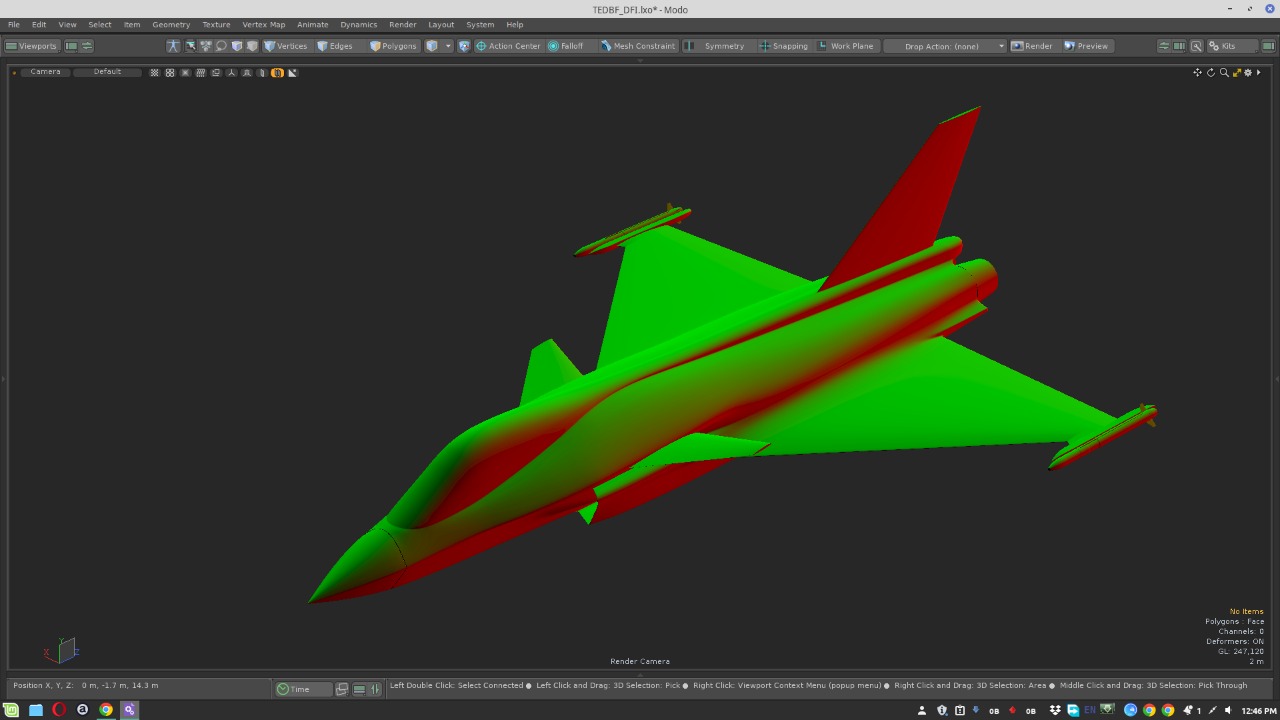Click the Time button in status bar
The image size is (1280, 720).
(x=303, y=689)
